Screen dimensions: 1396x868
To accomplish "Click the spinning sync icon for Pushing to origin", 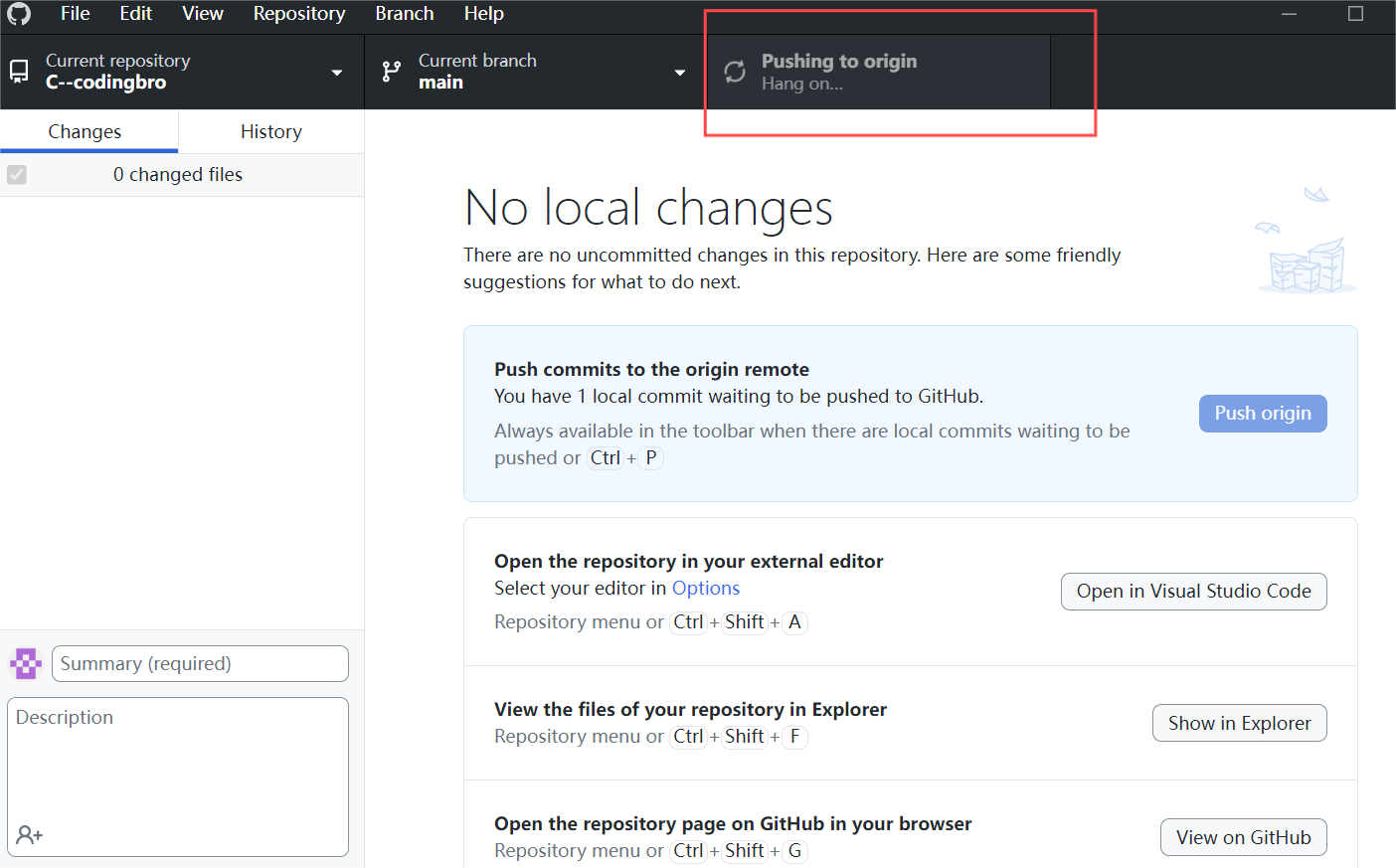I will coord(735,72).
